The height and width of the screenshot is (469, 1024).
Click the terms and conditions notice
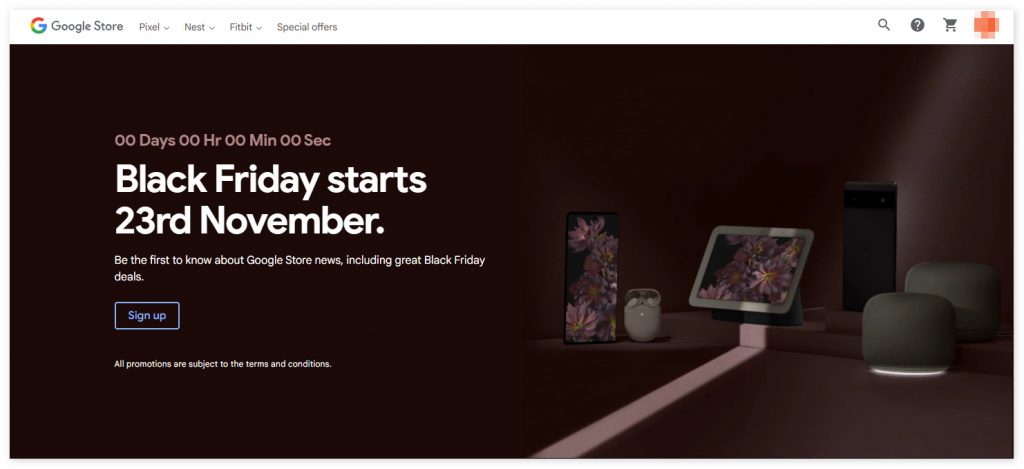[x=223, y=364]
